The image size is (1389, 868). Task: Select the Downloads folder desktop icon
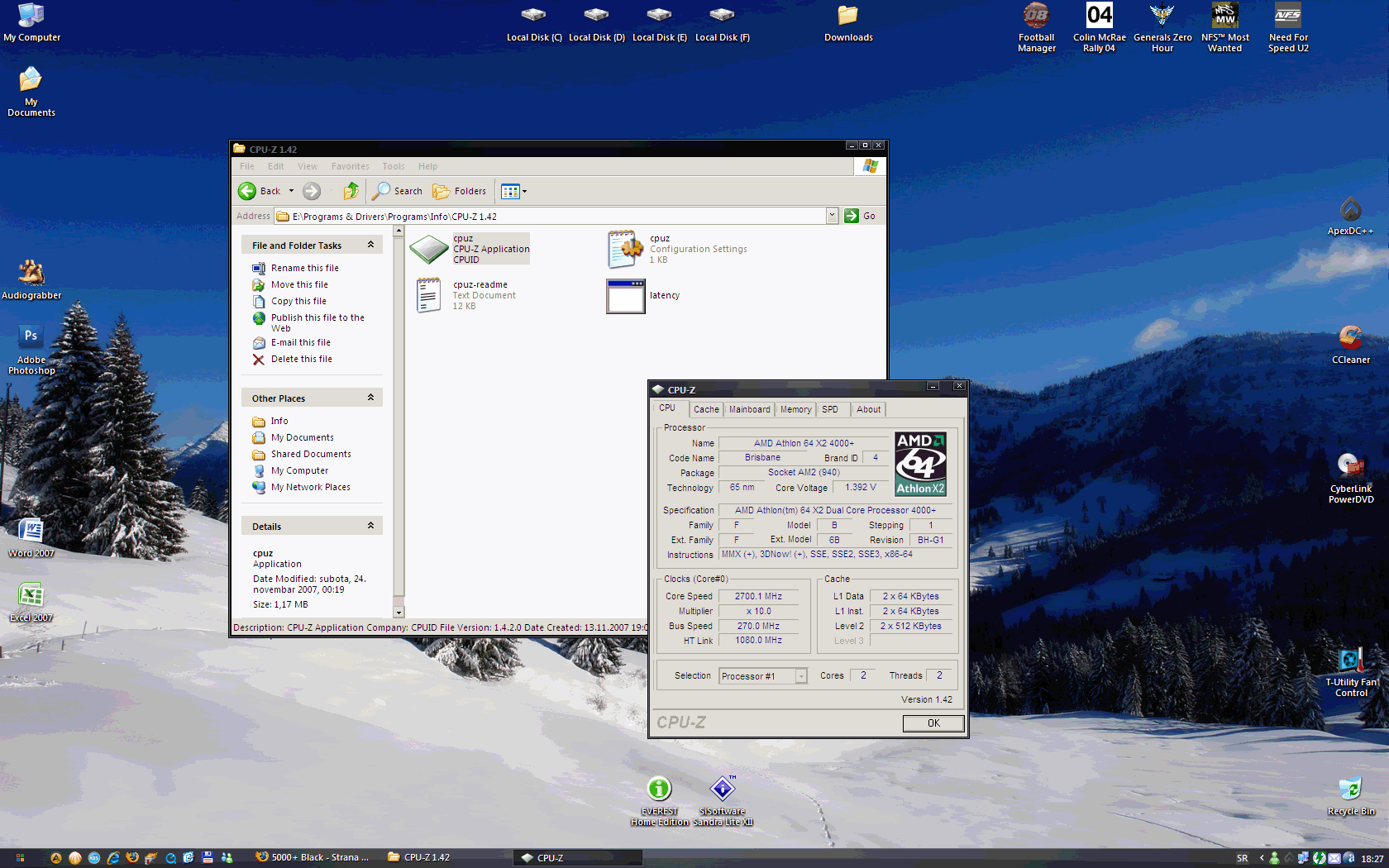(x=848, y=24)
